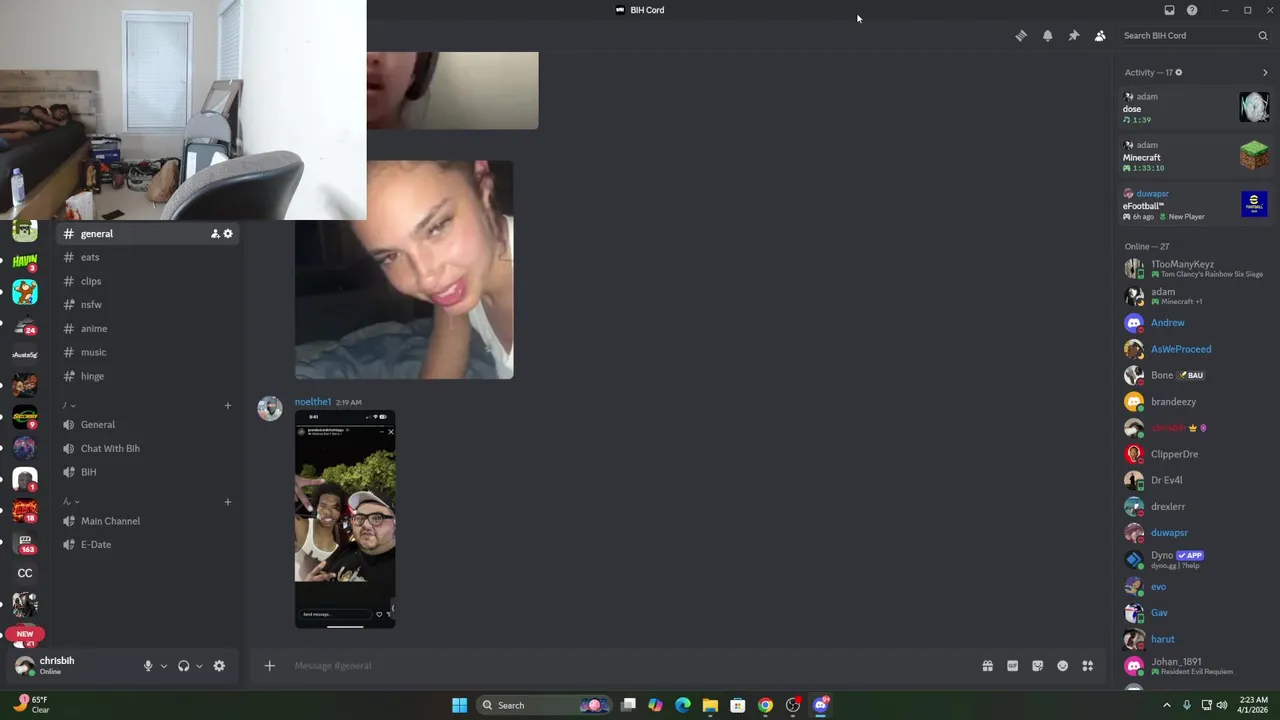View member ClipperDre in the list
1280x720 pixels.
point(1195,454)
